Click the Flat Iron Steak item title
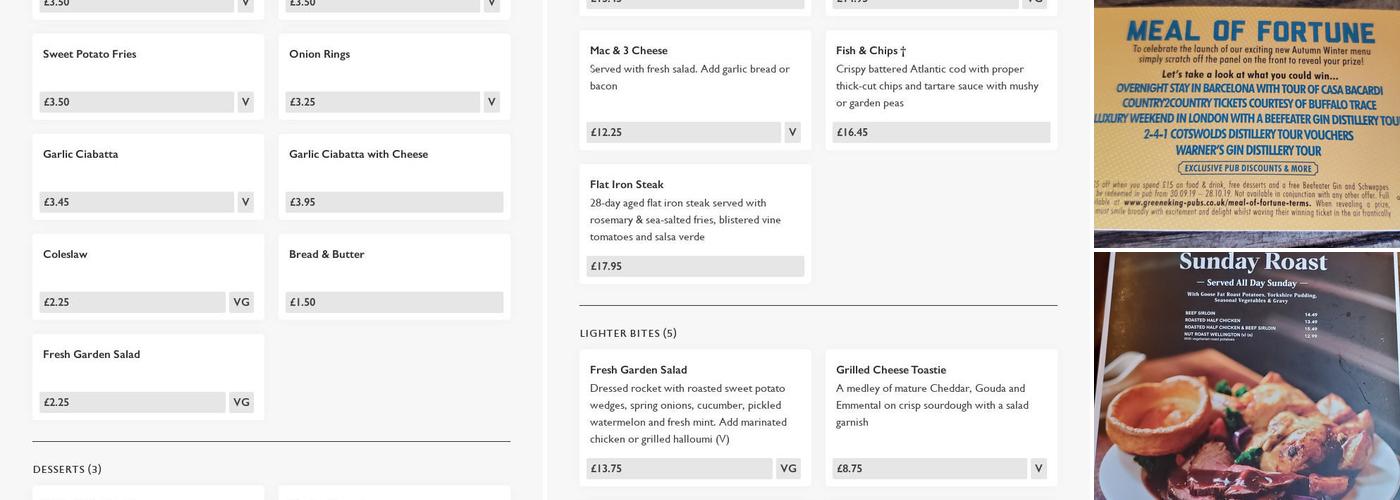Viewport: 1400px width, 500px height. (x=626, y=185)
